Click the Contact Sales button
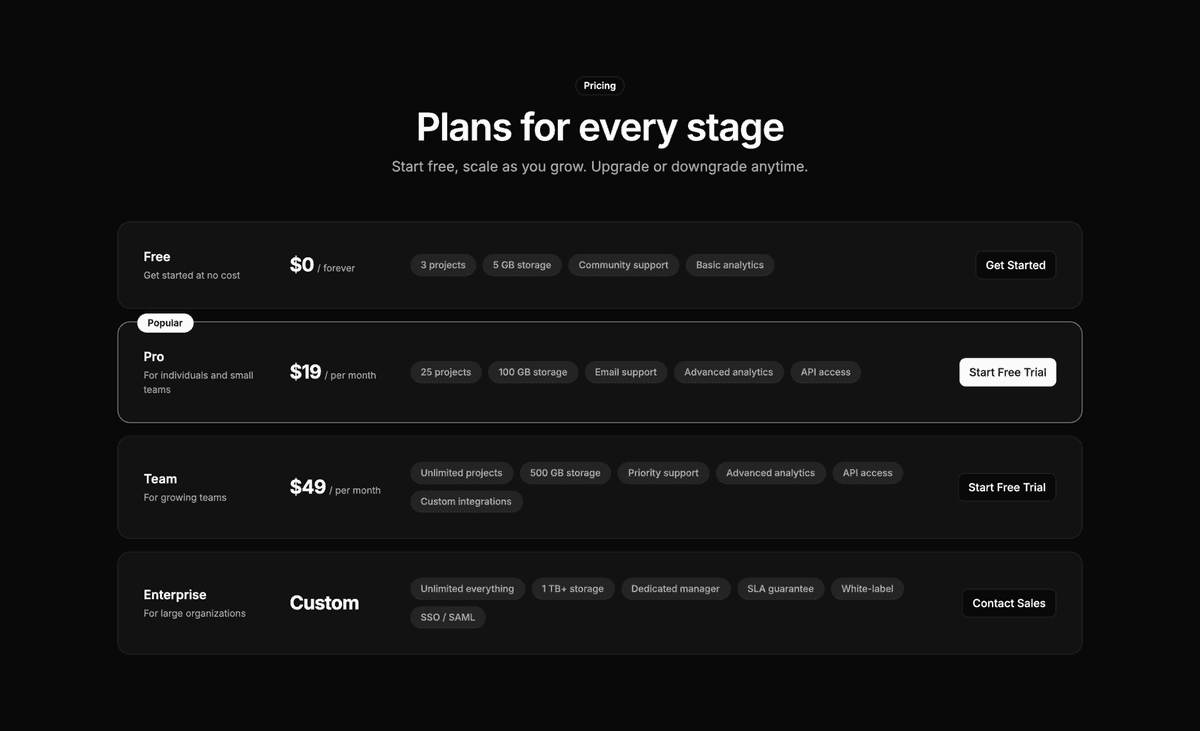Screen dimensions: 1200x731 (1008, 602)
